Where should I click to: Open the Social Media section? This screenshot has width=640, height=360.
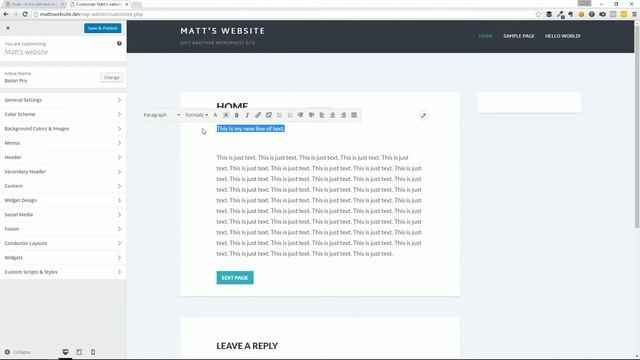pos(63,214)
